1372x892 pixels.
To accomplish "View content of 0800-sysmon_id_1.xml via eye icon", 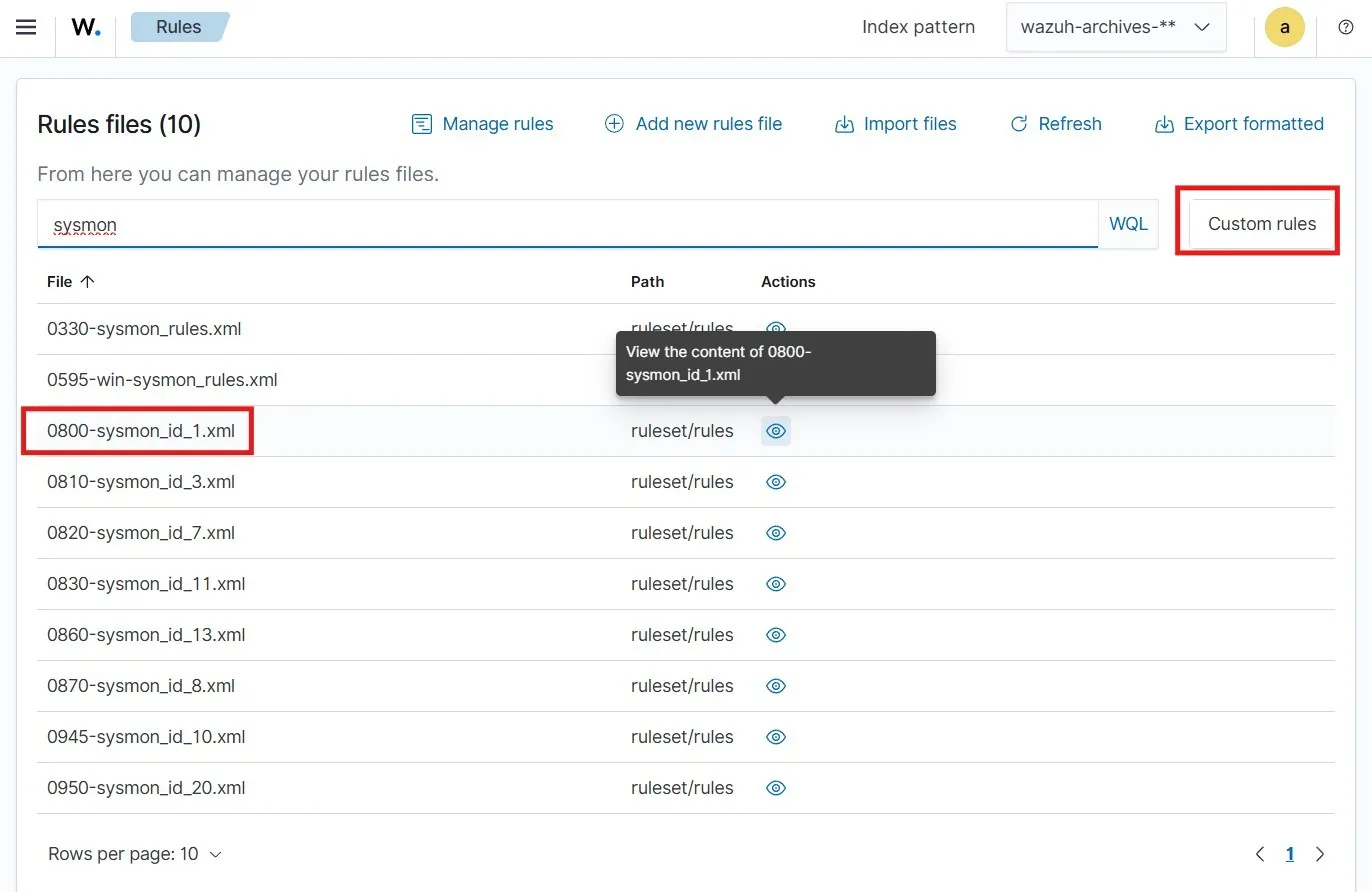I will [x=775, y=431].
